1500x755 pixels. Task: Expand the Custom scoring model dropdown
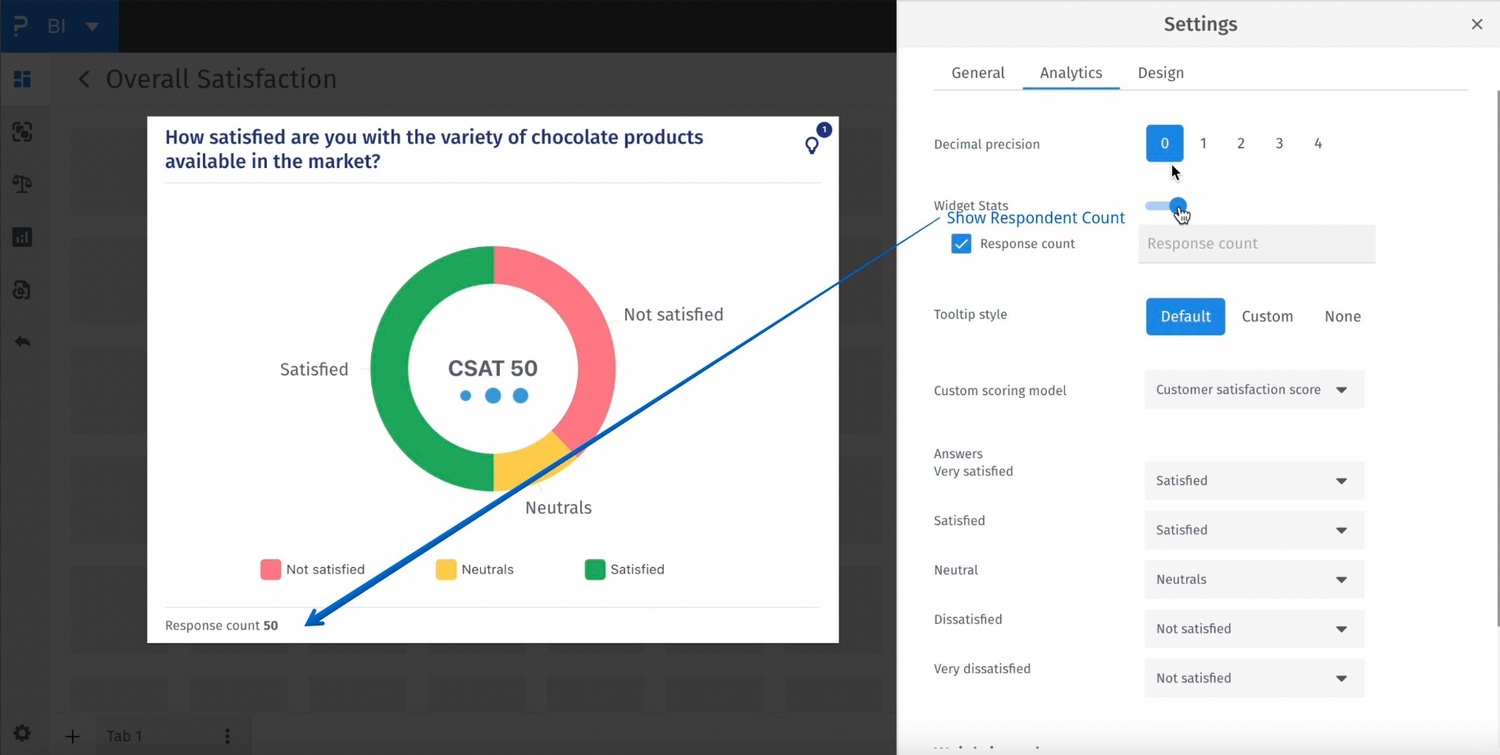click(1254, 390)
